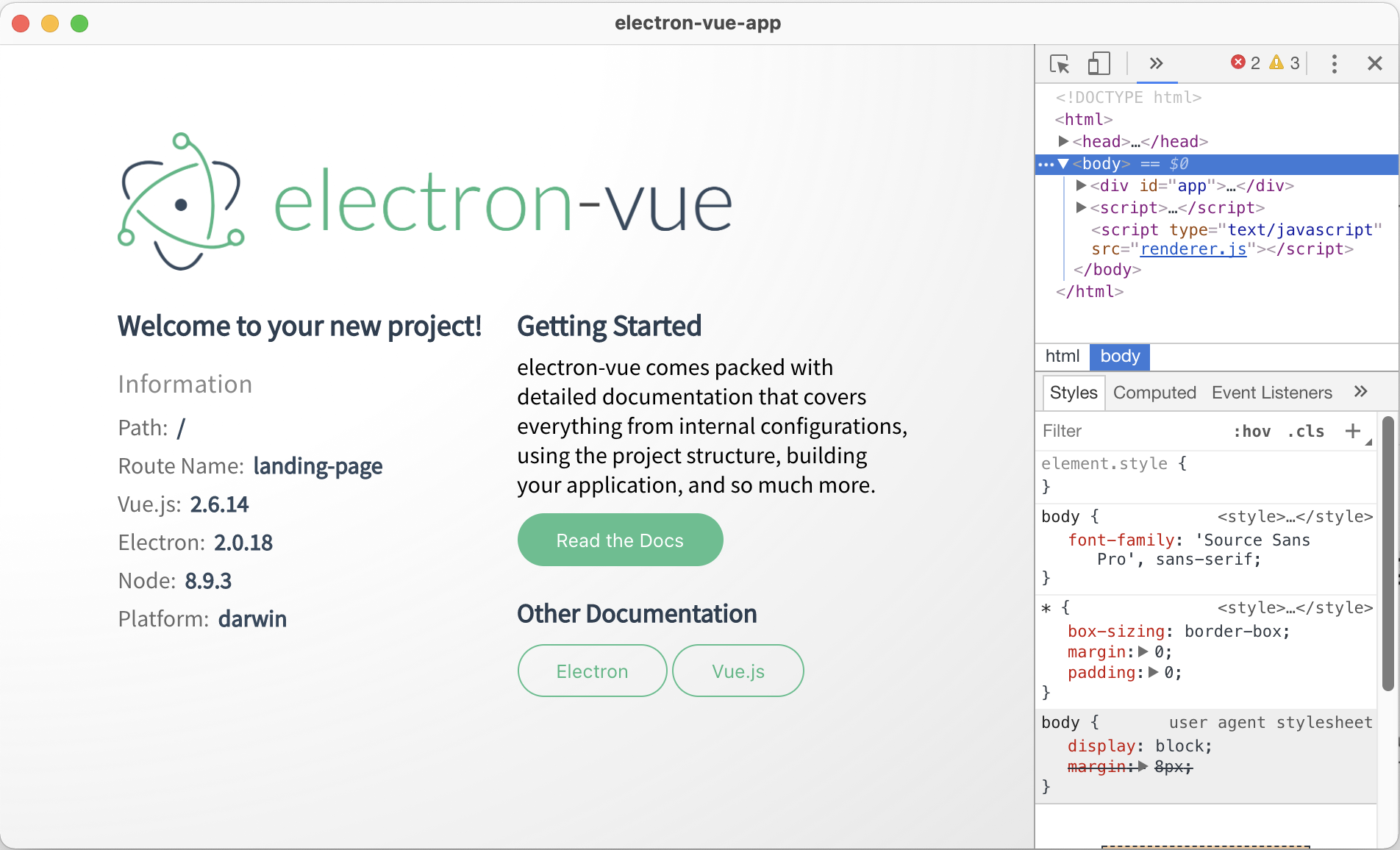Click the green maximize window button
This screenshot has height=850, width=1400.
coord(79,24)
